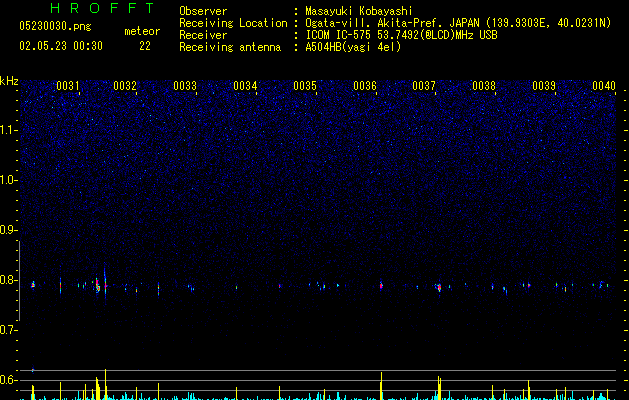
Task: Click the Receiver label
Action: pos(203,35)
